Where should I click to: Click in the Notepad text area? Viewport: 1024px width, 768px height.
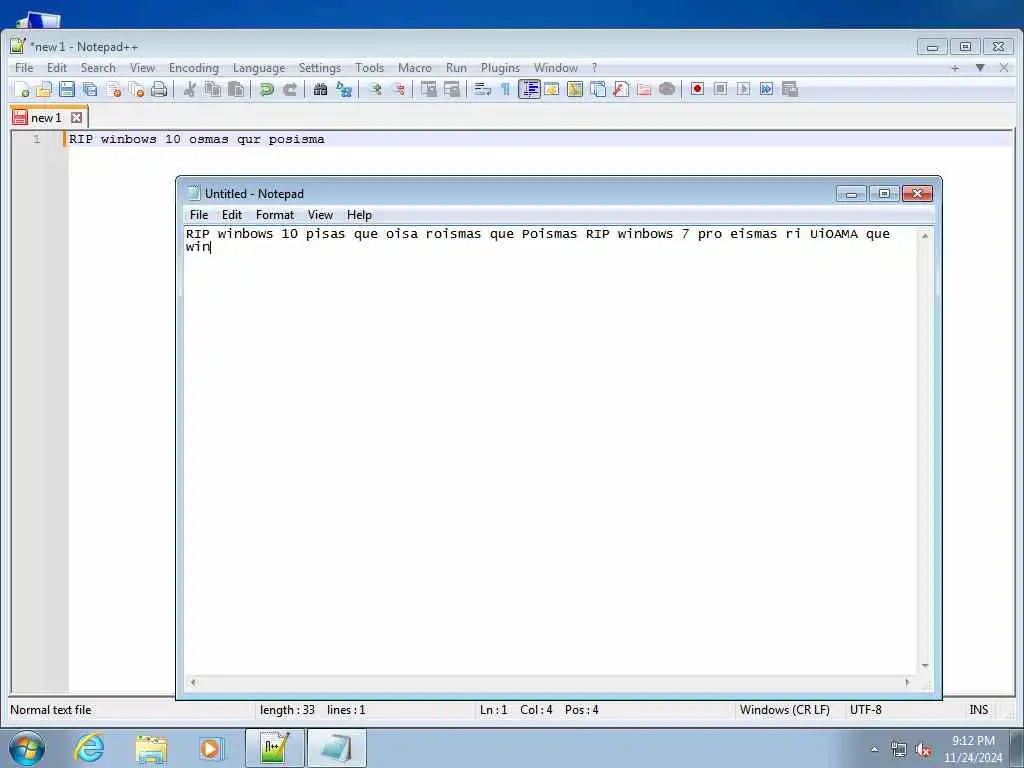click(x=551, y=451)
